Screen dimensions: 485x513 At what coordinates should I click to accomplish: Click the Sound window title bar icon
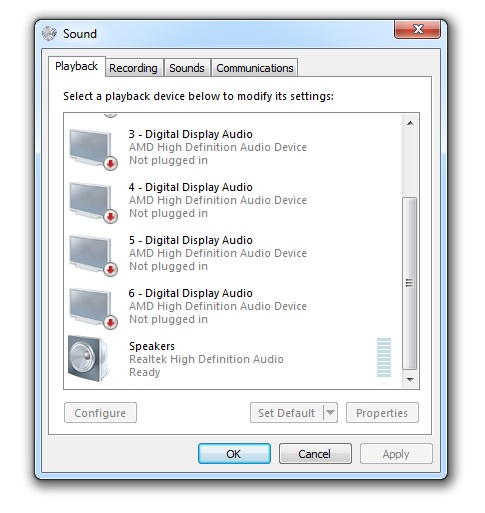(x=50, y=34)
